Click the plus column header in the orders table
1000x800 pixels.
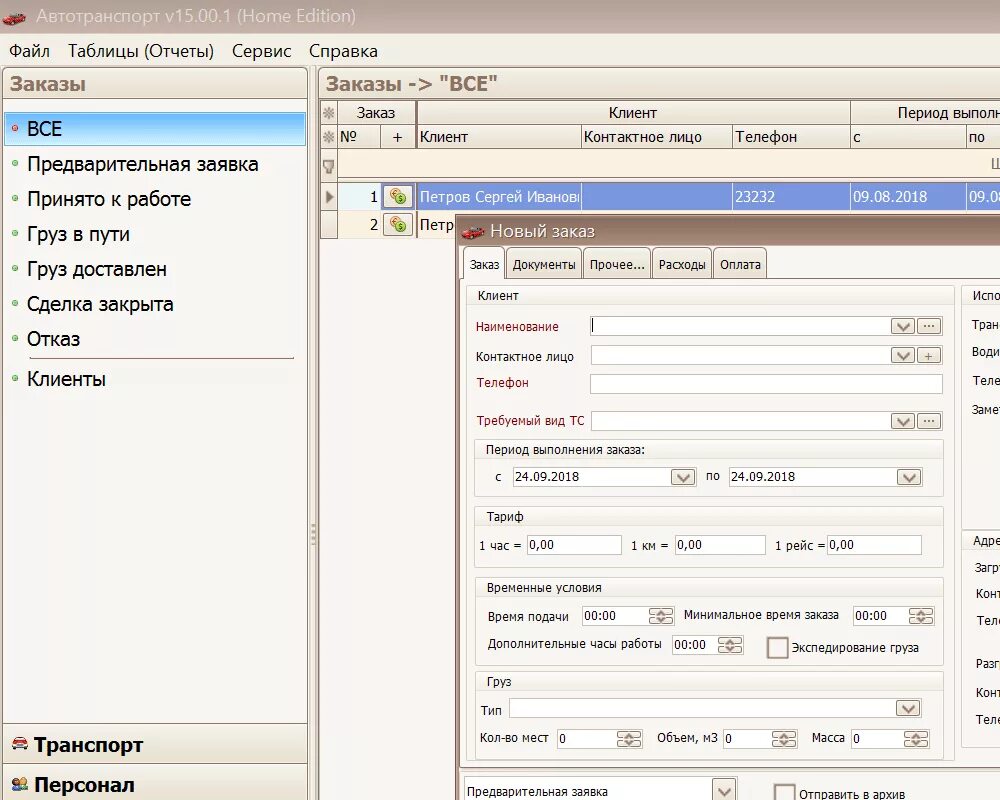click(x=397, y=137)
